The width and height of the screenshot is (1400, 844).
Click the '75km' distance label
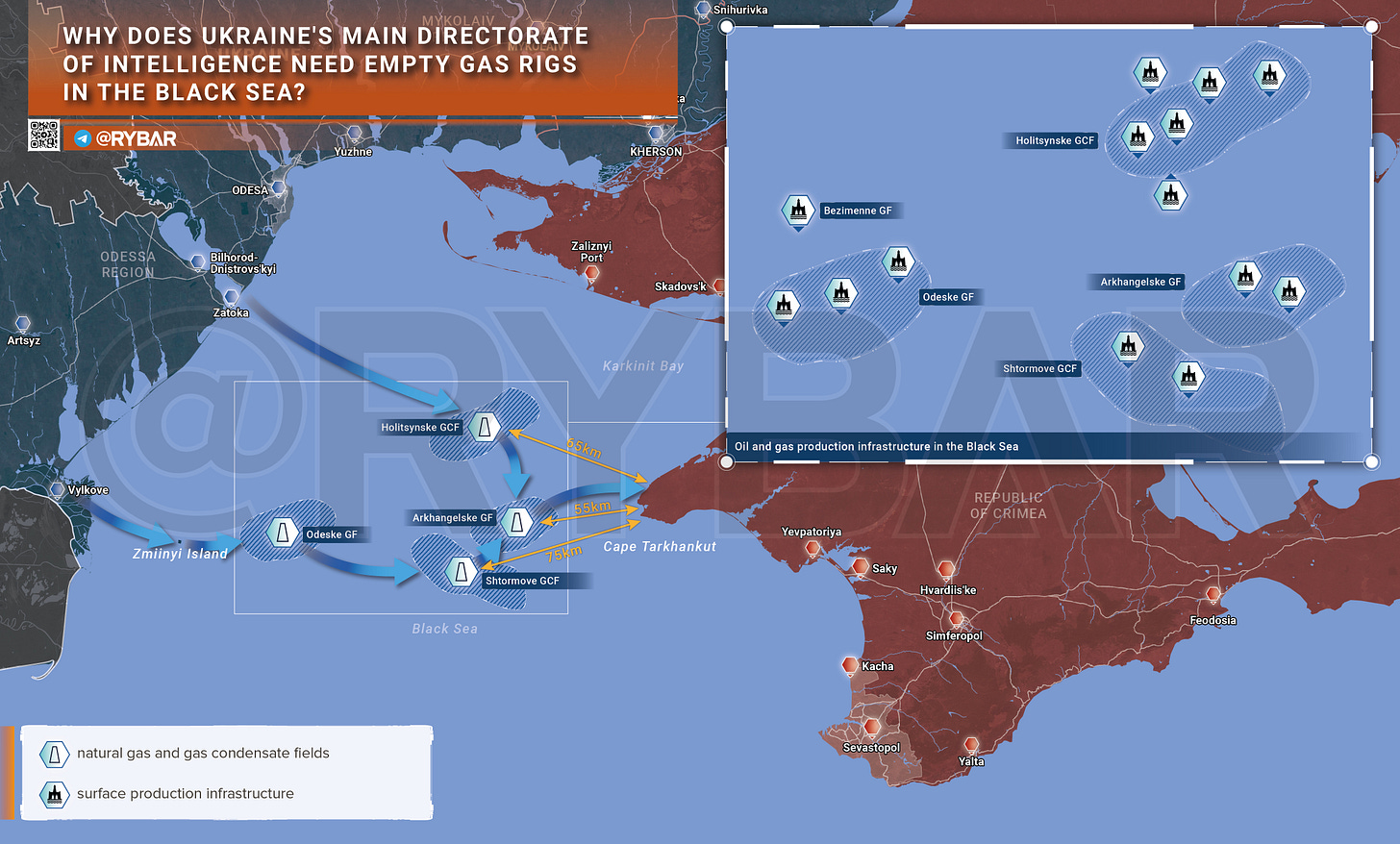coord(564,554)
